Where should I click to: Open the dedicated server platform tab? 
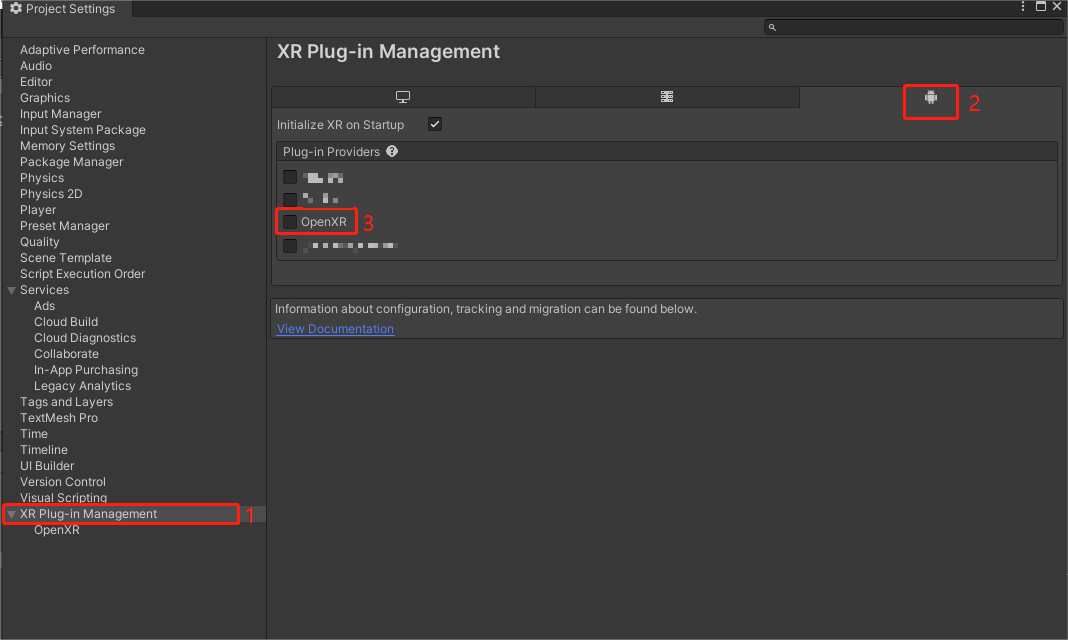click(667, 97)
